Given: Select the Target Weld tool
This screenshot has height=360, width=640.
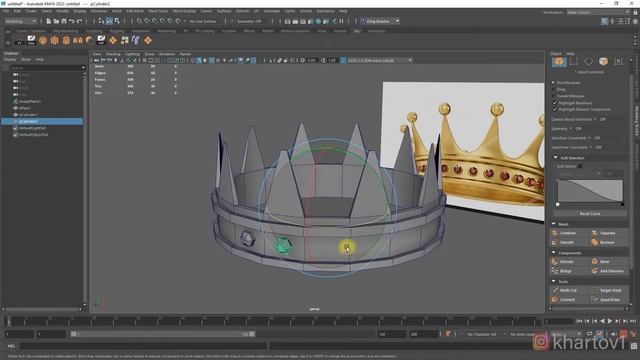Looking at the screenshot, I should tap(609, 290).
